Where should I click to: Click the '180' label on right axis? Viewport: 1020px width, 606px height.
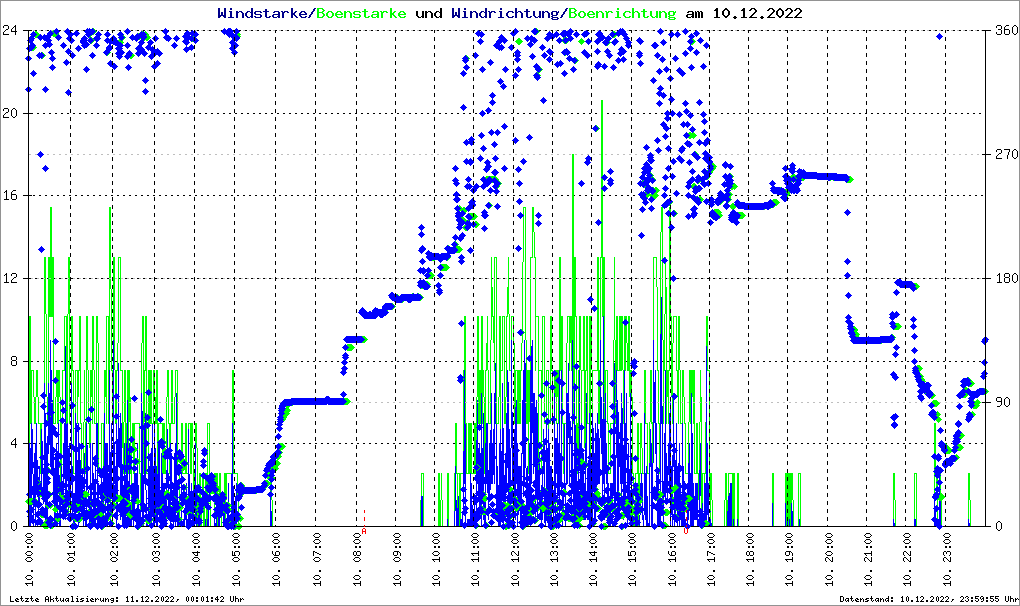click(x=1004, y=279)
